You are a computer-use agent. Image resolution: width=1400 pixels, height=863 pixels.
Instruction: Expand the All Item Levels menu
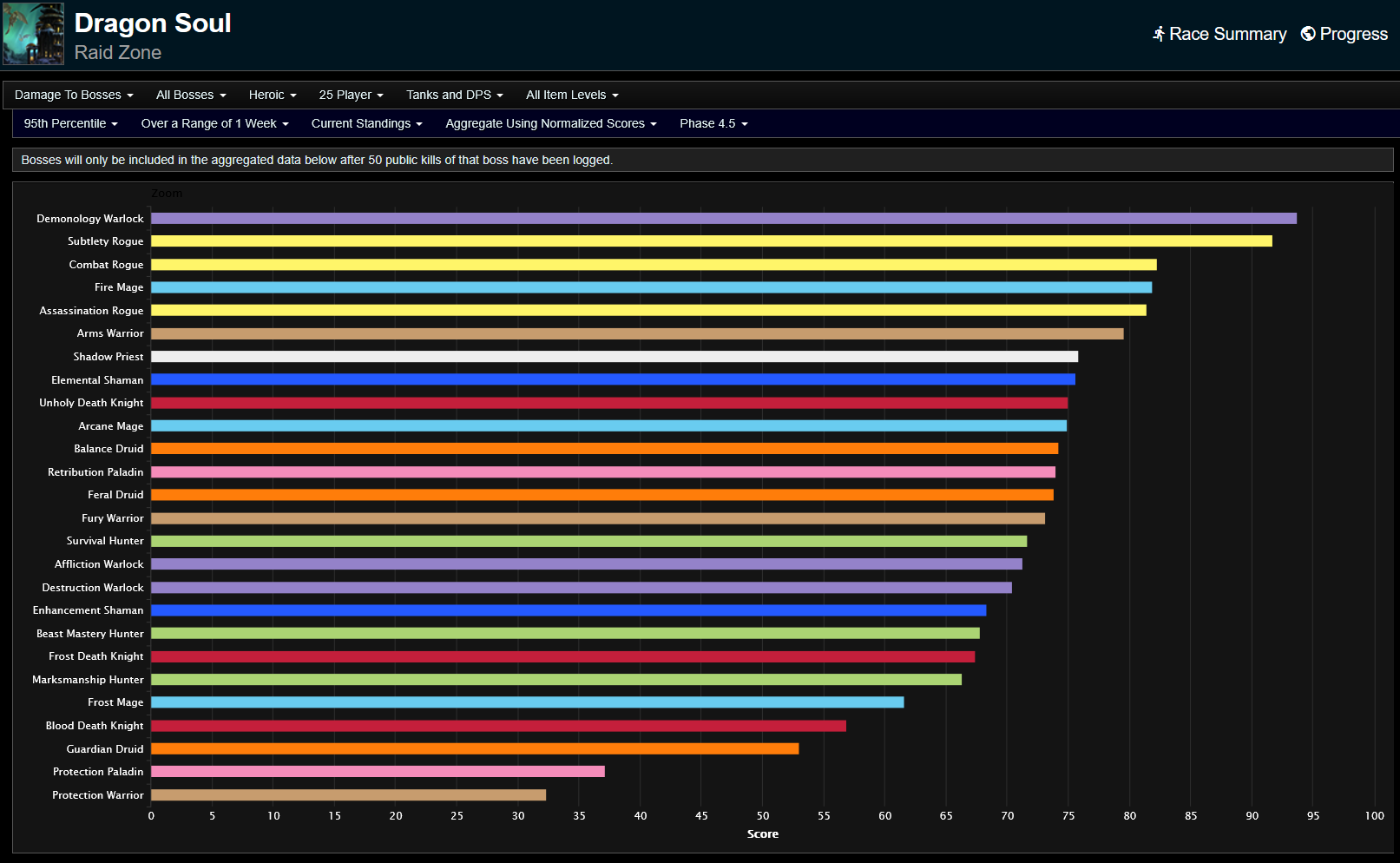[x=572, y=95]
